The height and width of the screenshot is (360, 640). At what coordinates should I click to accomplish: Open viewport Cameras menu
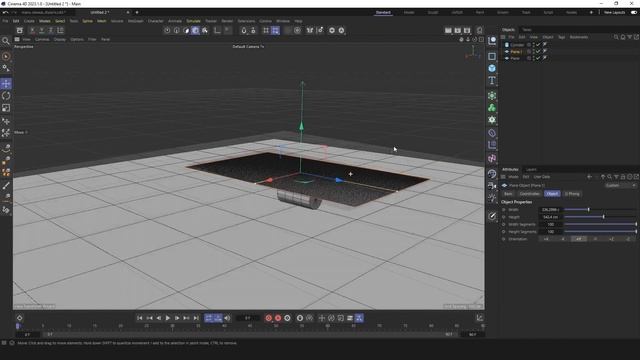pyautogui.click(x=42, y=40)
